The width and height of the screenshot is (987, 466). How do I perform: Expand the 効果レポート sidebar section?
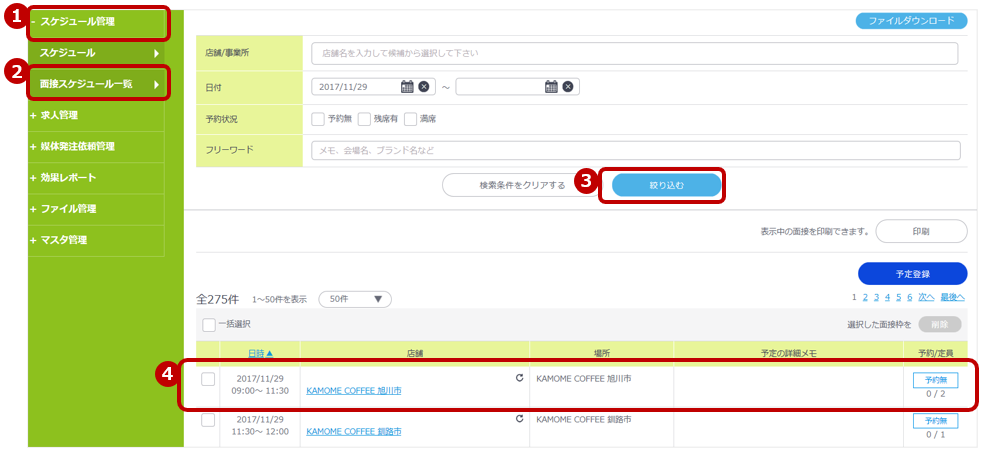(68, 178)
